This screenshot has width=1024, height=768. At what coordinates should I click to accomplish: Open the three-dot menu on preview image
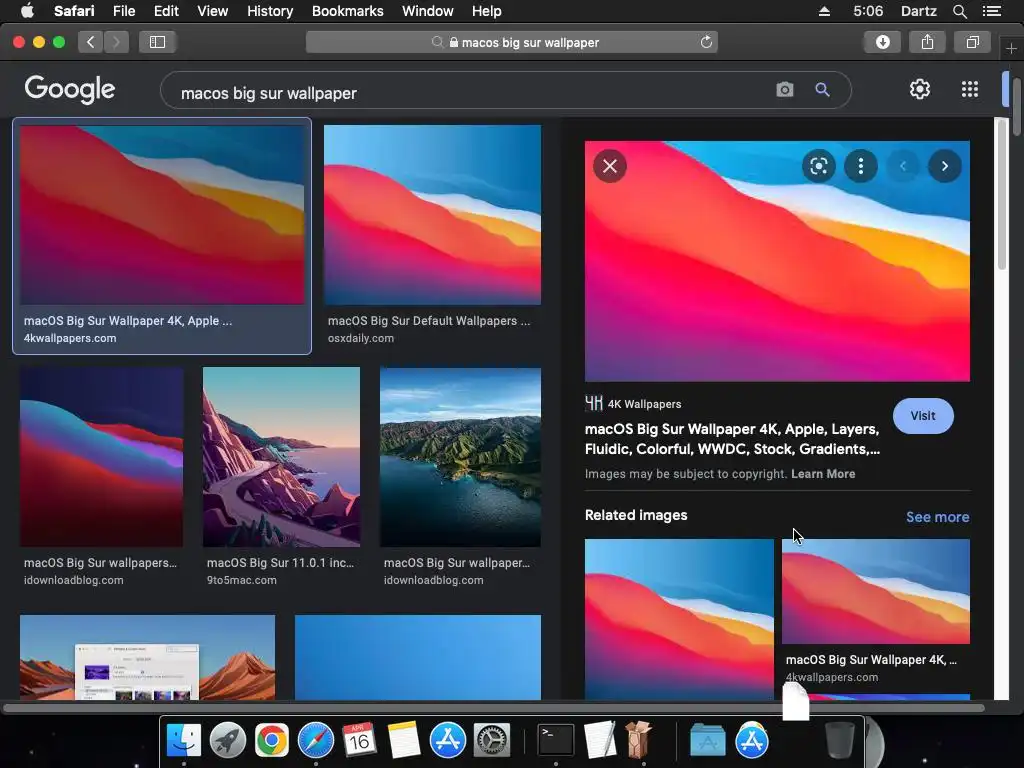click(861, 166)
